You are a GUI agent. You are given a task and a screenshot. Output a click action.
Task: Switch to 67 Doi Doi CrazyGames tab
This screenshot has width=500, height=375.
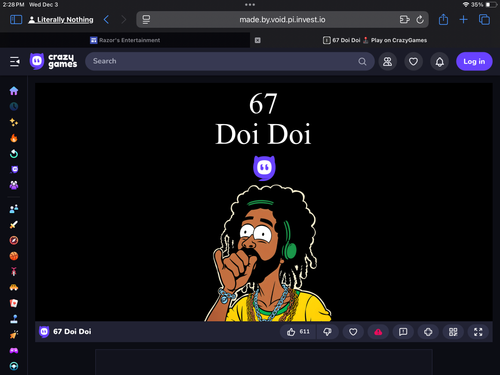(375, 40)
